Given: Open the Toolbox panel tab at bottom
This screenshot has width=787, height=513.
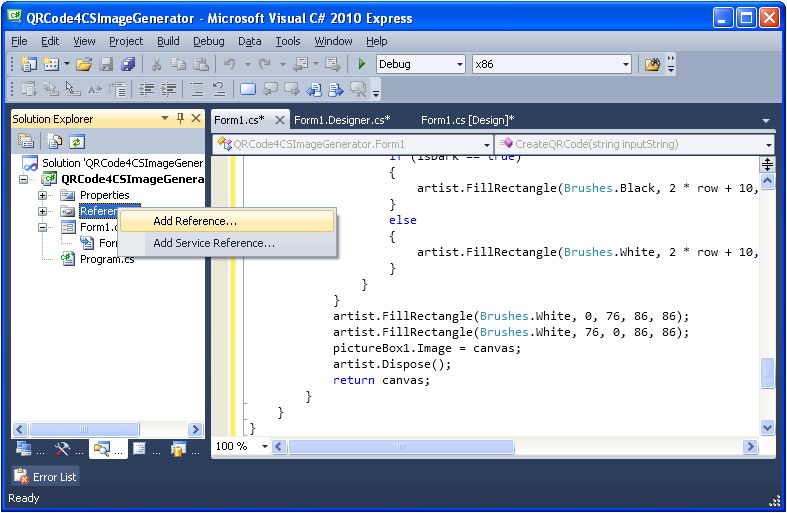Looking at the screenshot, I should point(62,449).
